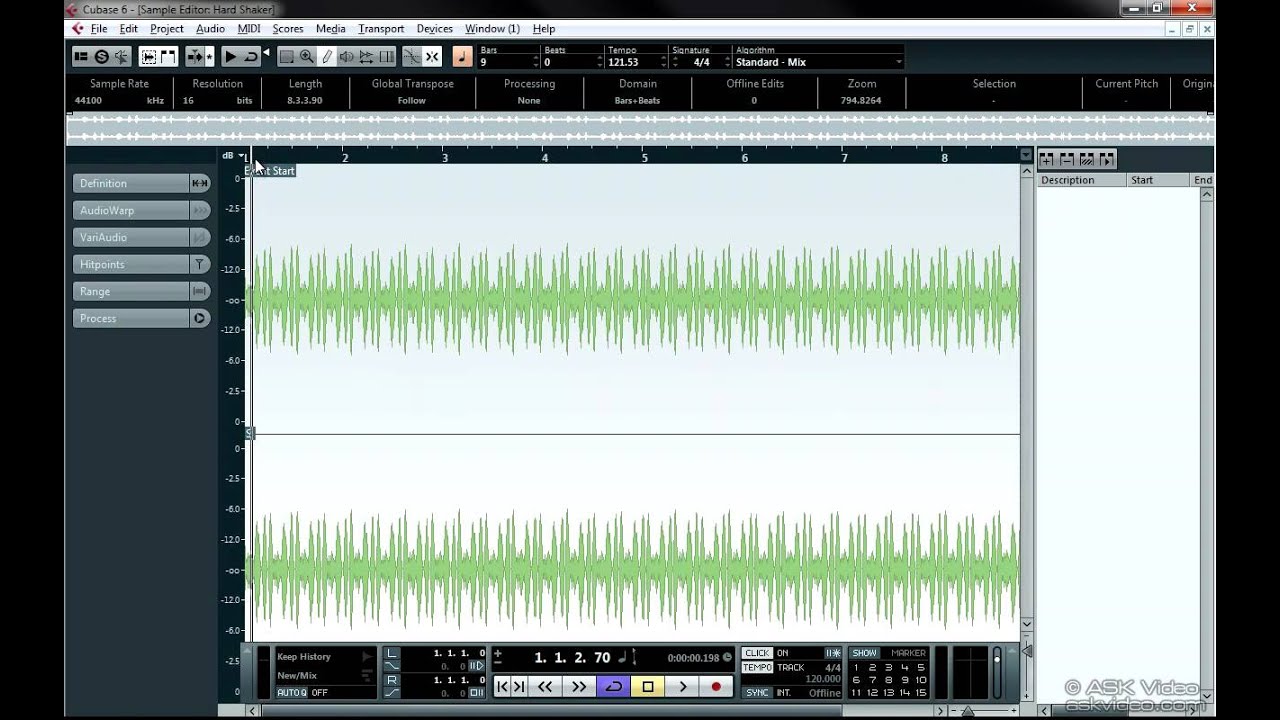Click the Stop button in transport
Screen dimensions: 1280x720
647,686
